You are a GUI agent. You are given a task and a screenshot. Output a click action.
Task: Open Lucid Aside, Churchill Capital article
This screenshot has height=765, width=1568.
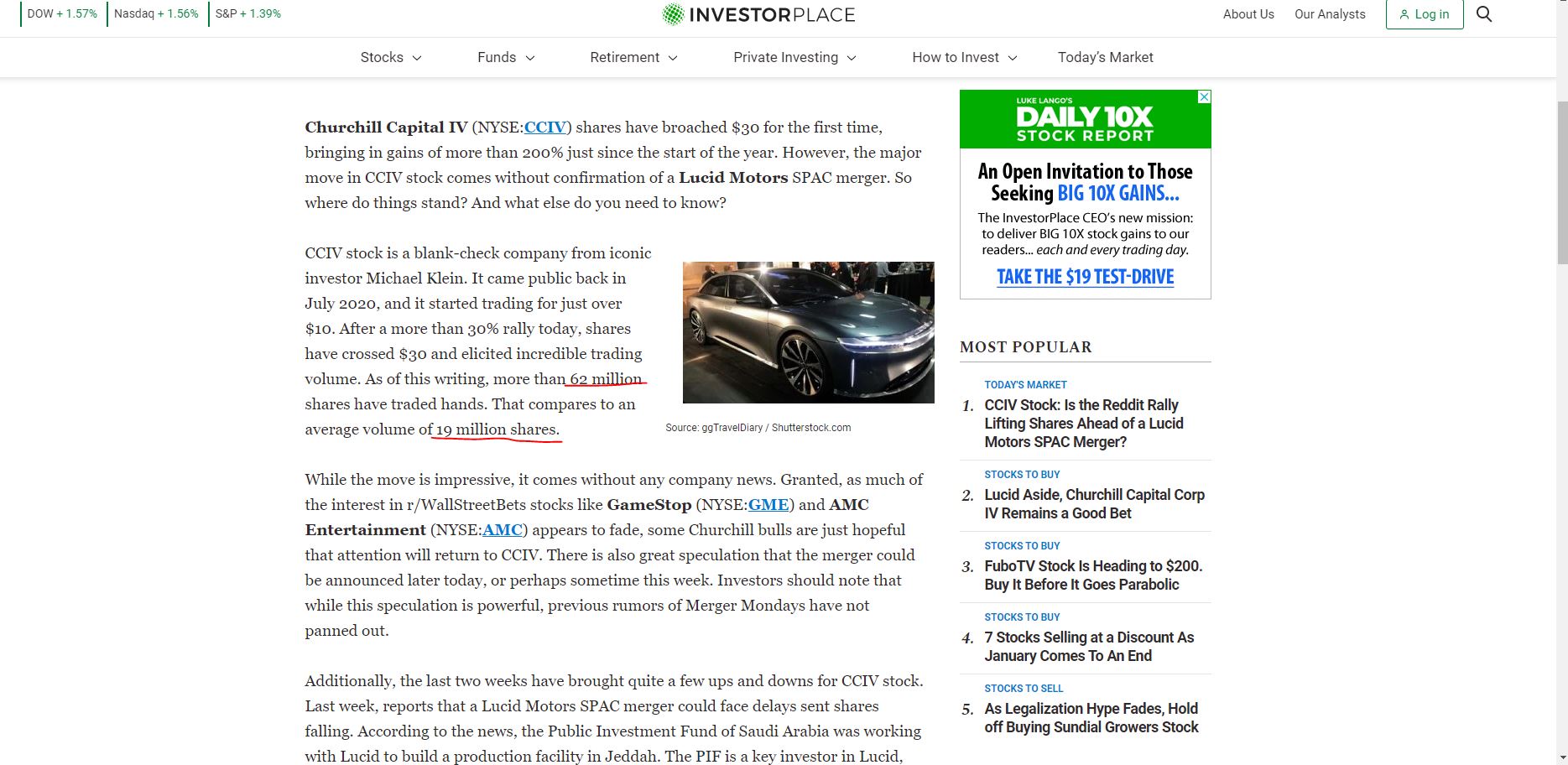click(x=1095, y=504)
